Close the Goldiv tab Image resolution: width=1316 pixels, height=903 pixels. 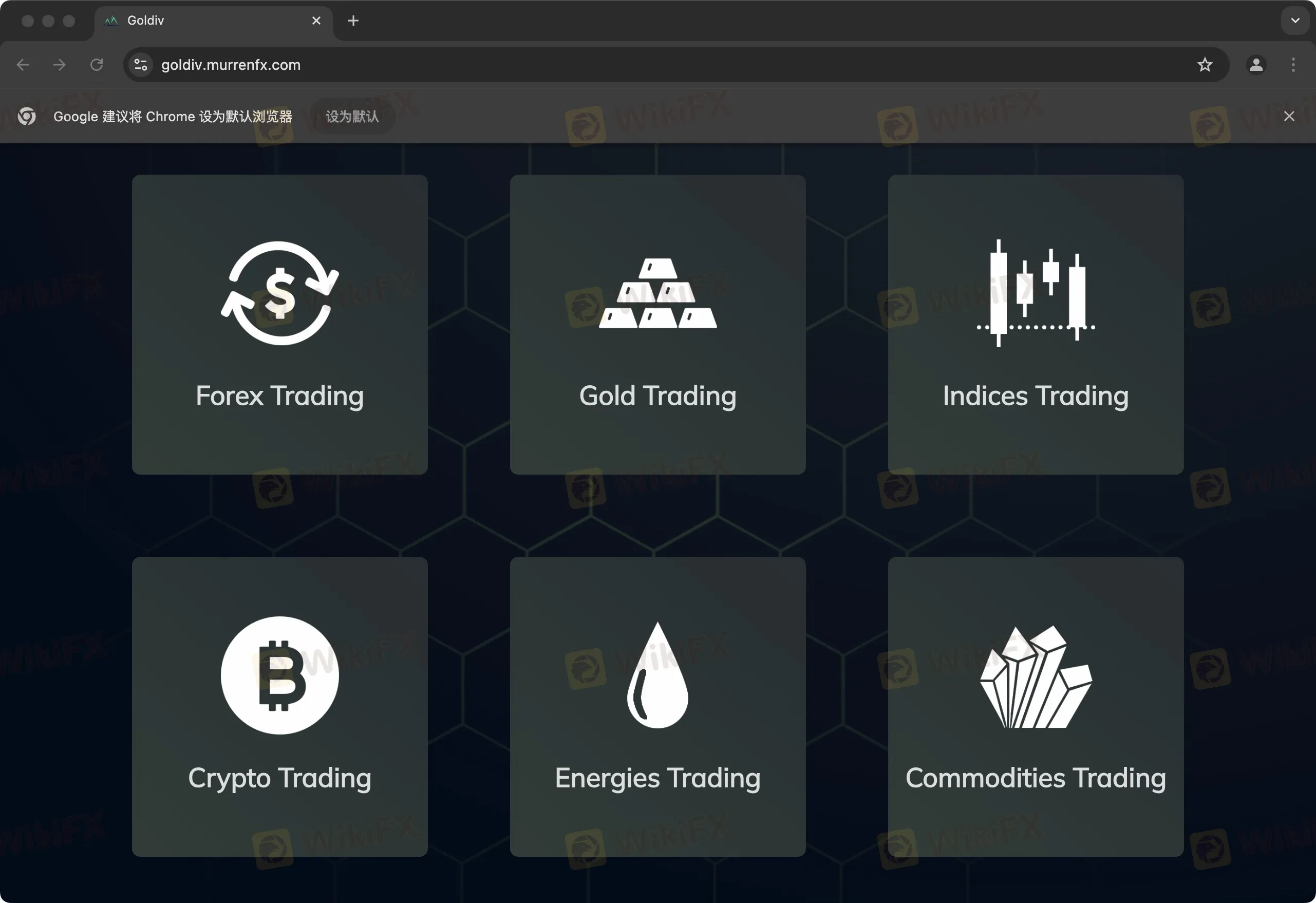[x=316, y=21]
